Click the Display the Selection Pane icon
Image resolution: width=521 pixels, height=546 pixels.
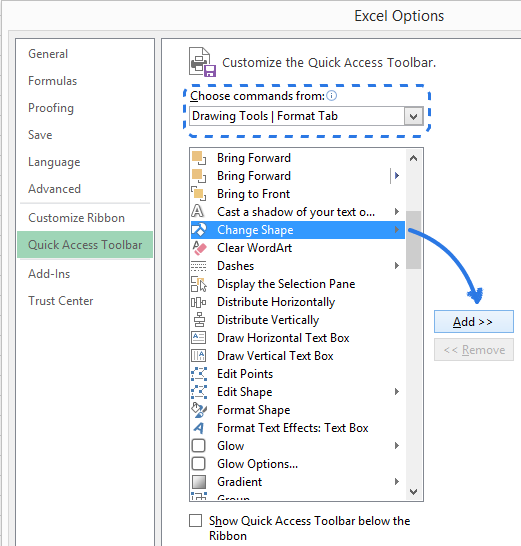(199, 284)
